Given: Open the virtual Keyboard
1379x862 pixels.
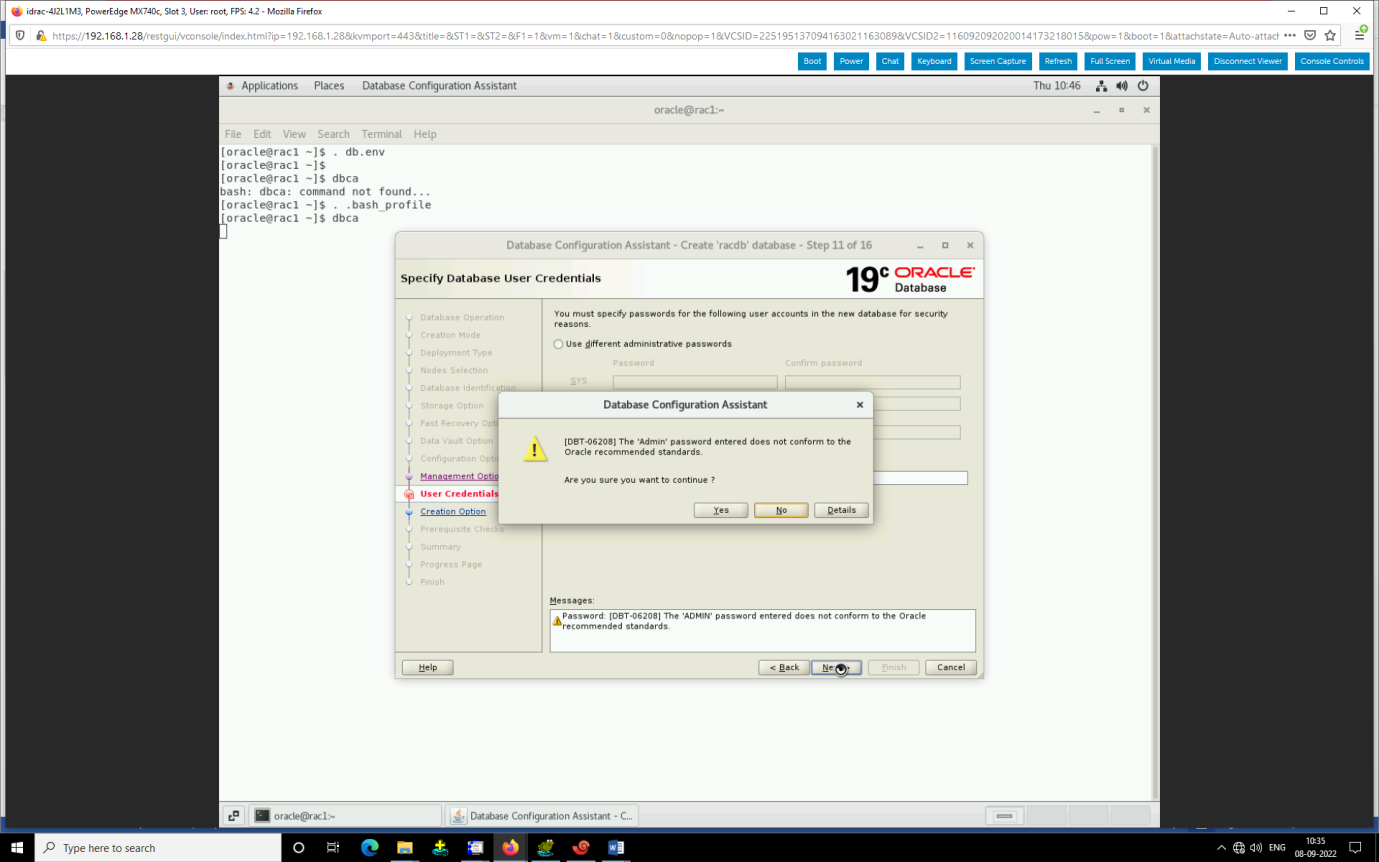Looking at the screenshot, I should pos(934,61).
